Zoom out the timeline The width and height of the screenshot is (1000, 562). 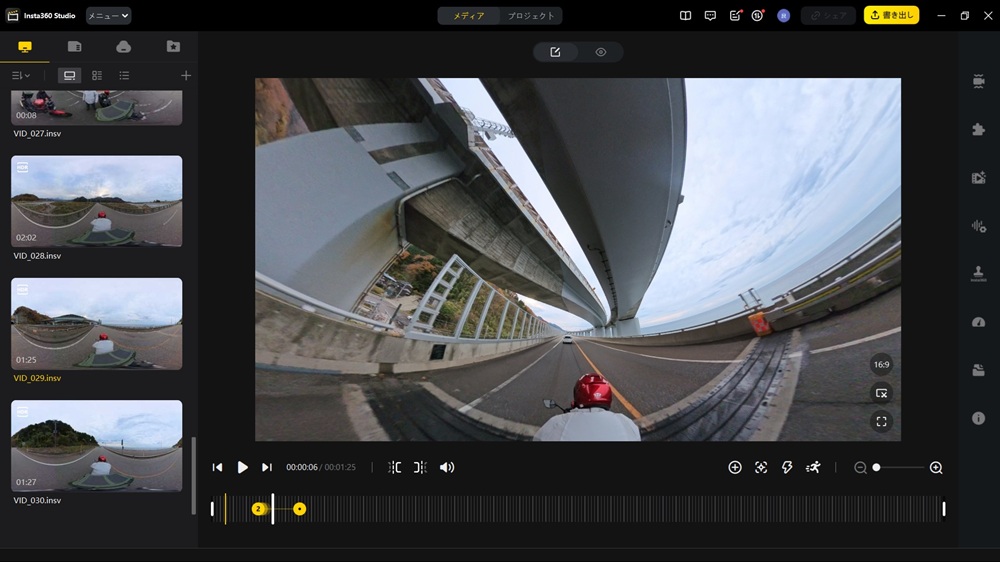point(860,468)
